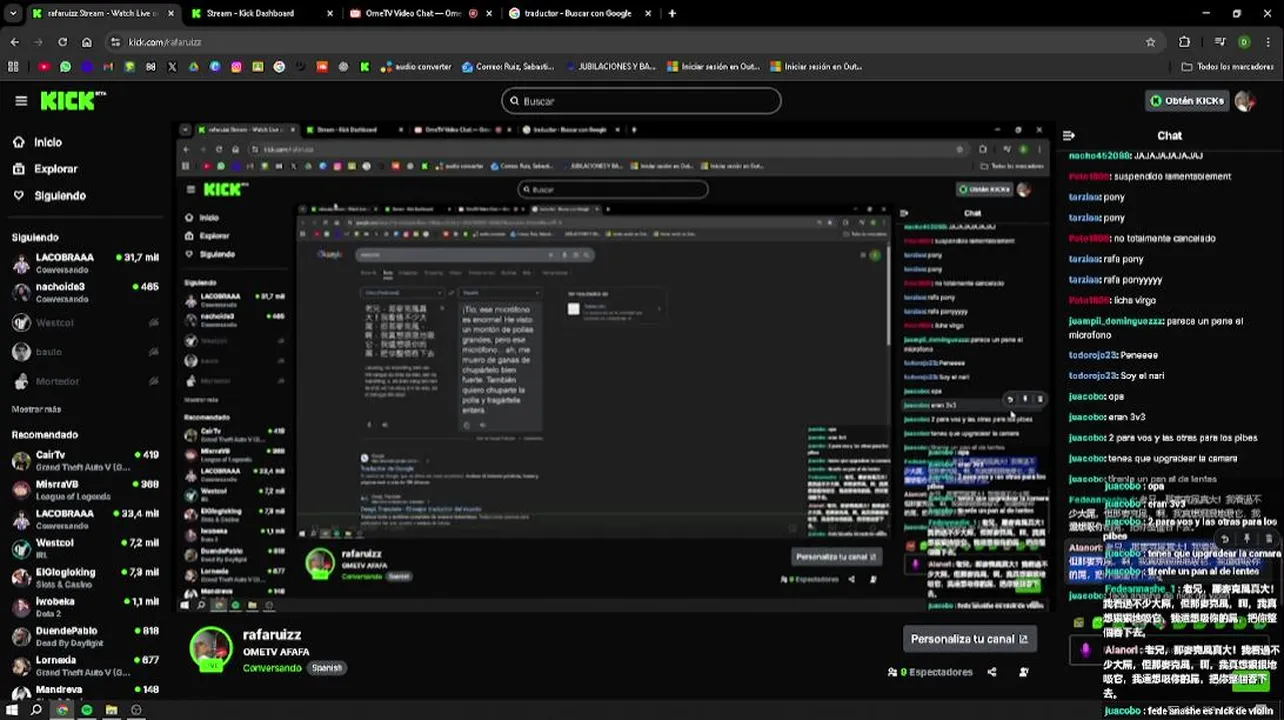1284x720 pixels.
Task: Reload the kick.com page
Action: [x=62, y=42]
